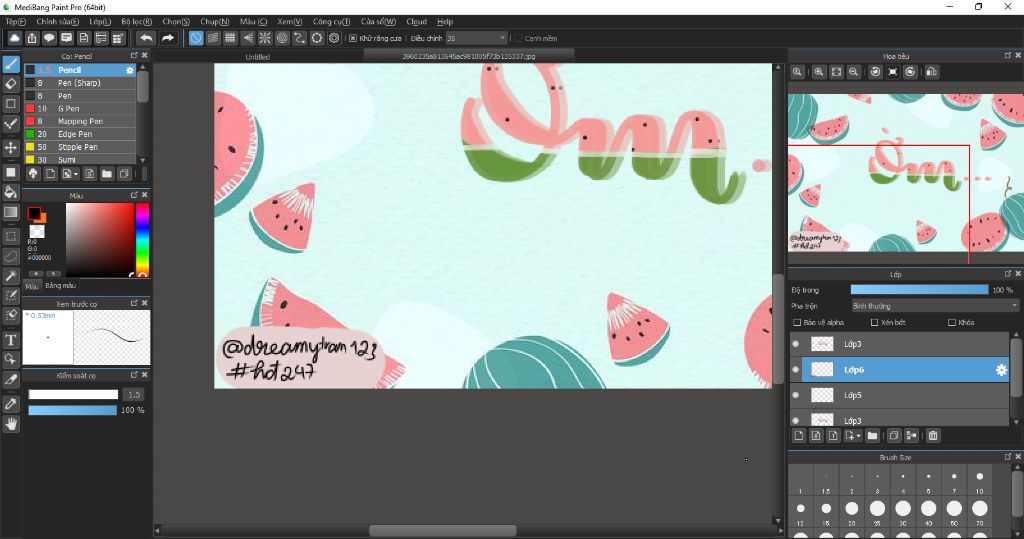Viewport: 1024px width, 539px height.
Task: Open the Cửa sổ menu
Action: 378,22
